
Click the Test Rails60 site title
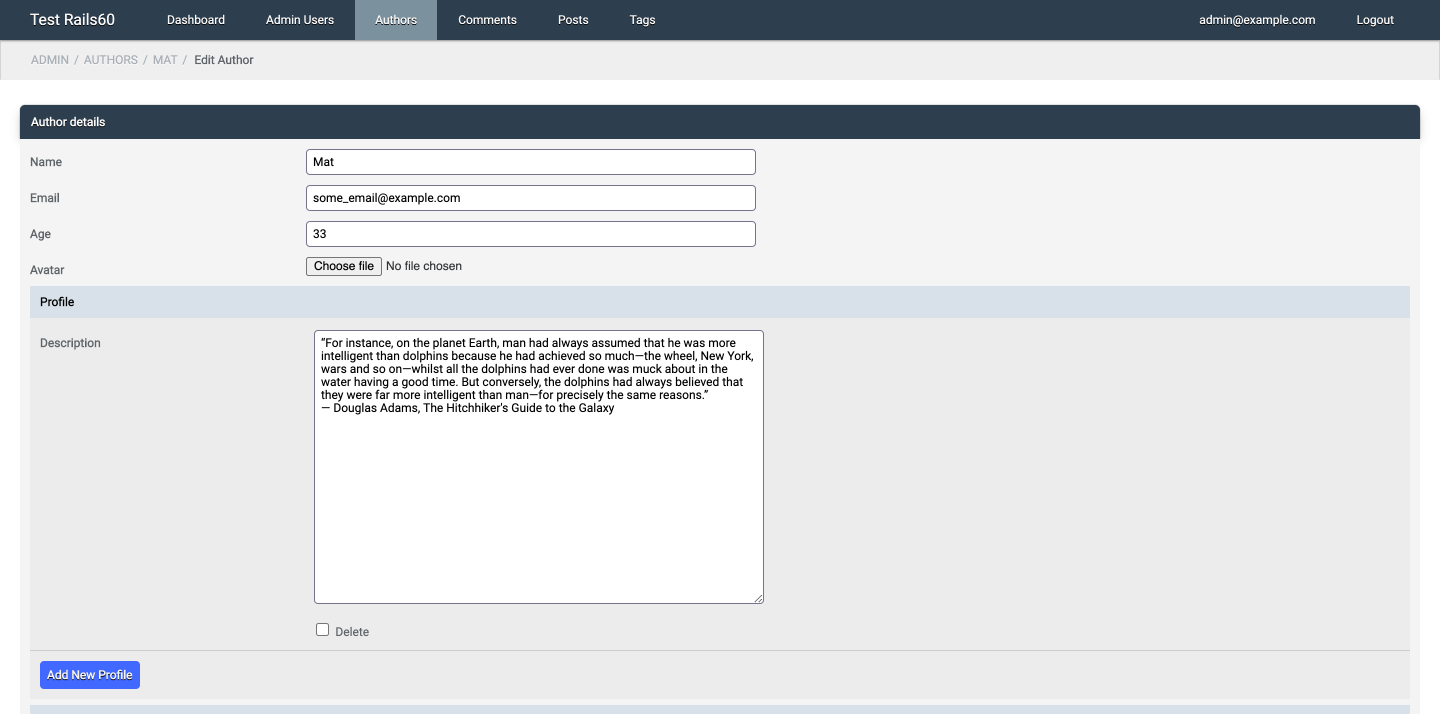(x=73, y=20)
